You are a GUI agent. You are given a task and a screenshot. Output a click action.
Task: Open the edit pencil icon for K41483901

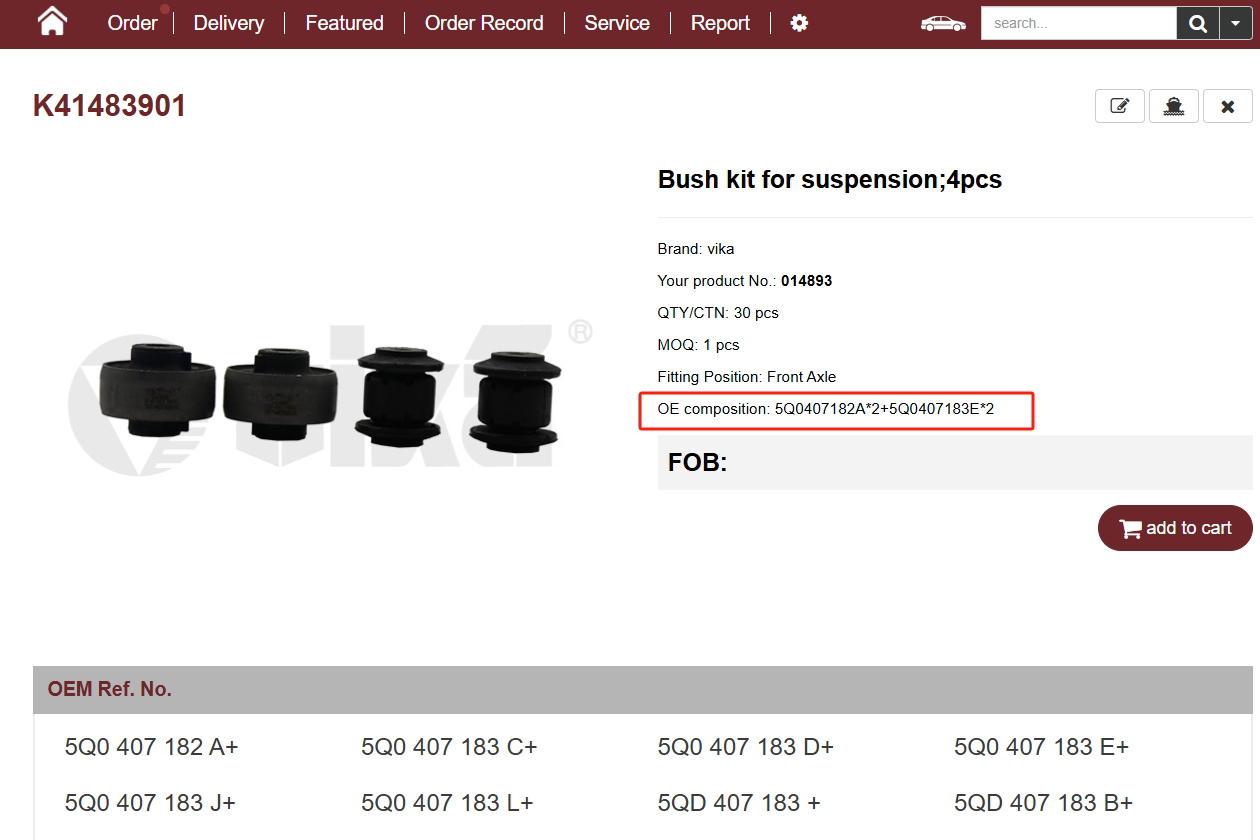tap(1119, 105)
